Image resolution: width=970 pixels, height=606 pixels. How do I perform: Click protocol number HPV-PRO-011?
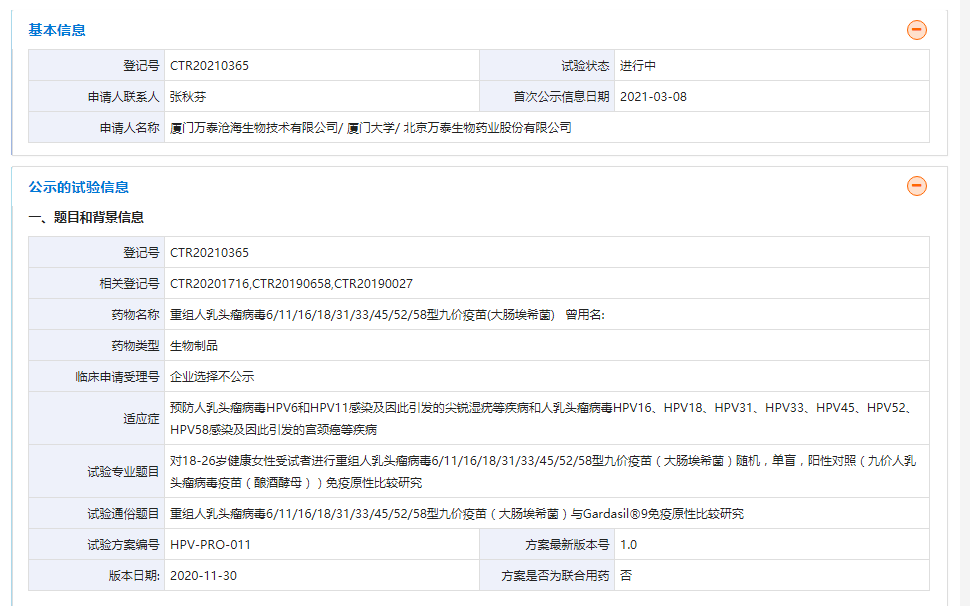(210, 545)
